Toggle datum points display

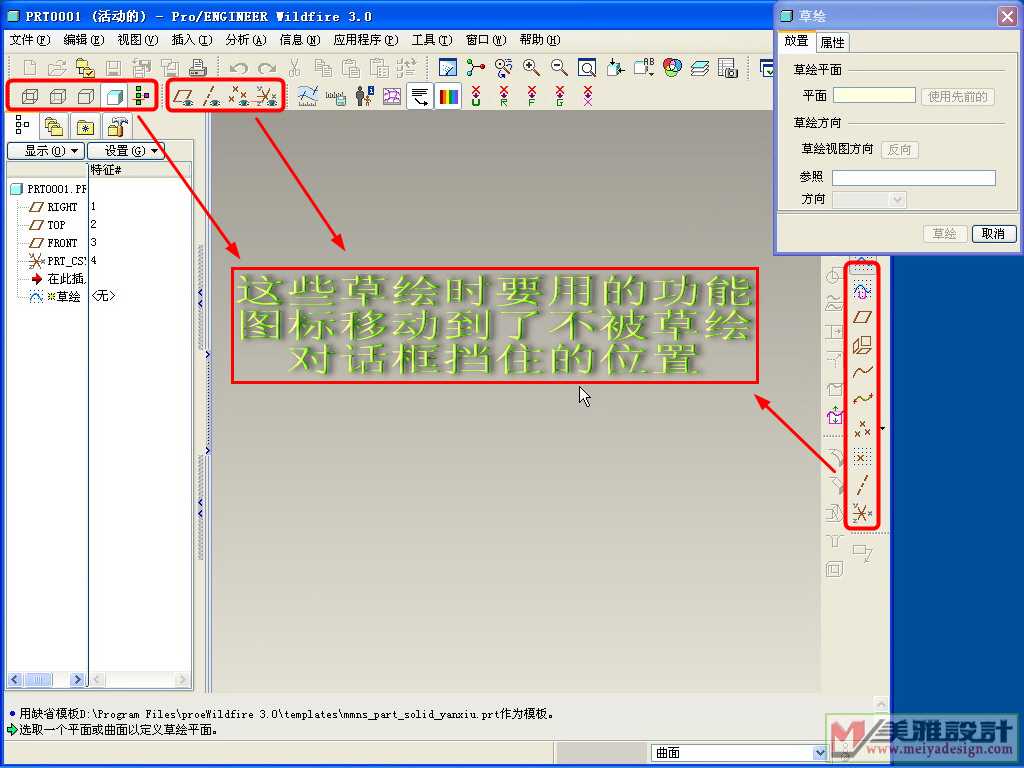238,97
